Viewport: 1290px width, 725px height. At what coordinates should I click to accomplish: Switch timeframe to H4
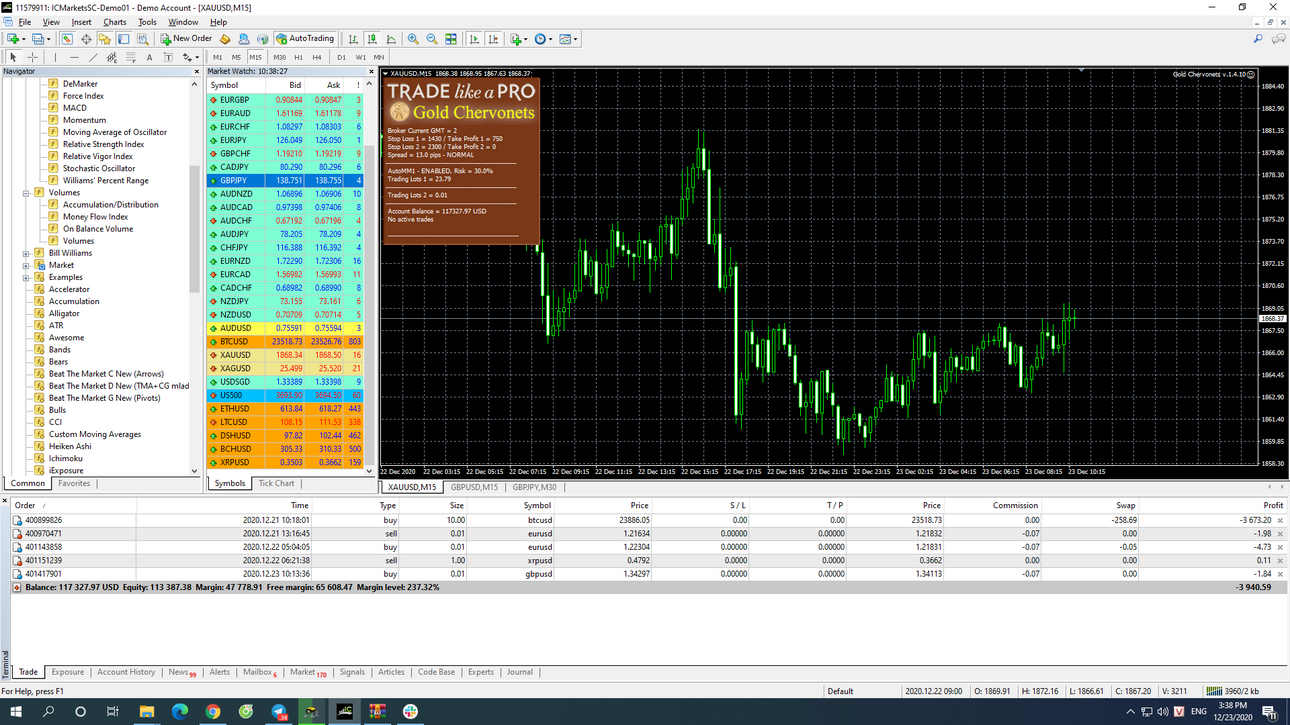317,57
